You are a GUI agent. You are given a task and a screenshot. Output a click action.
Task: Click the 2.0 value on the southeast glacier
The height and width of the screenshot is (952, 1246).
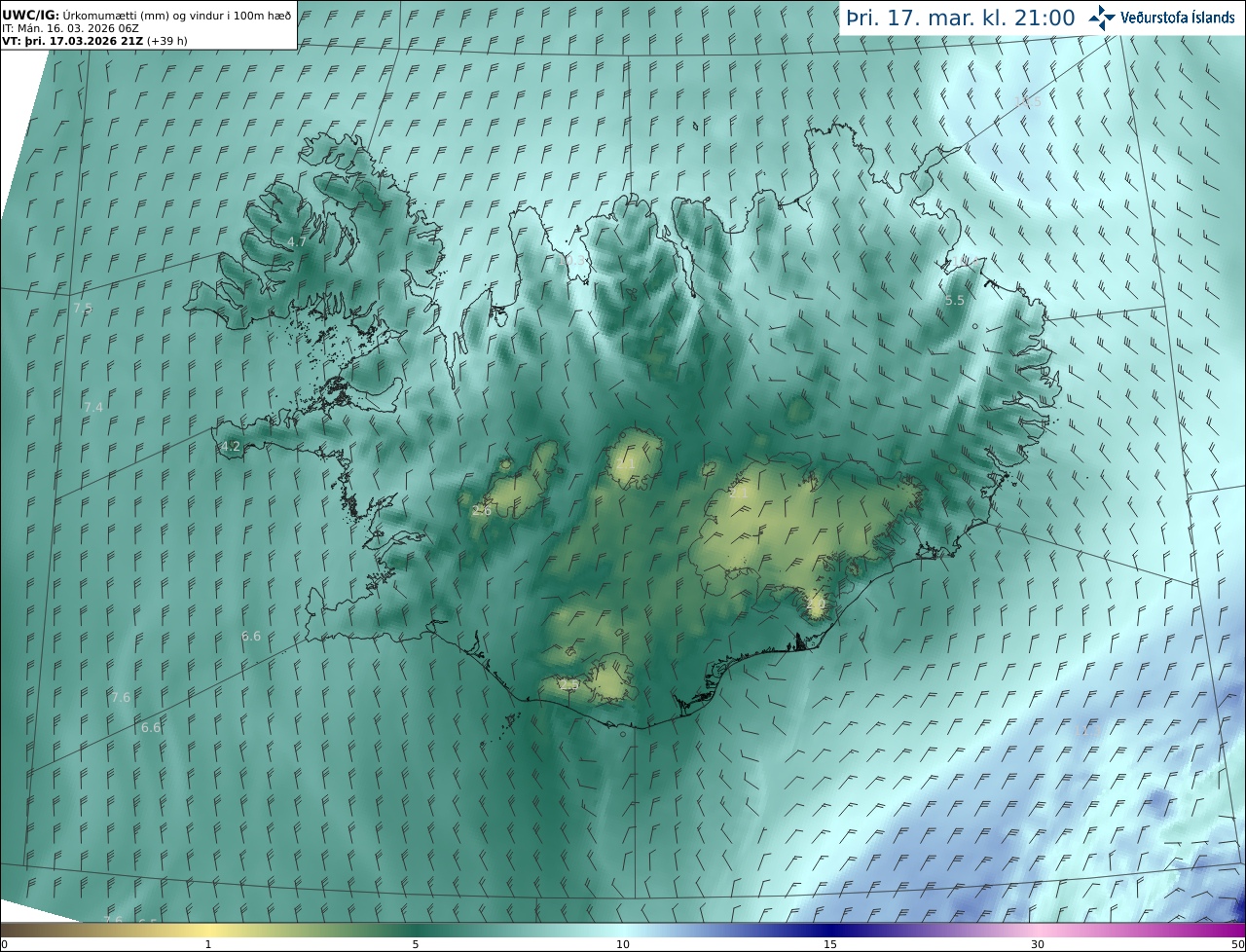coord(816,604)
